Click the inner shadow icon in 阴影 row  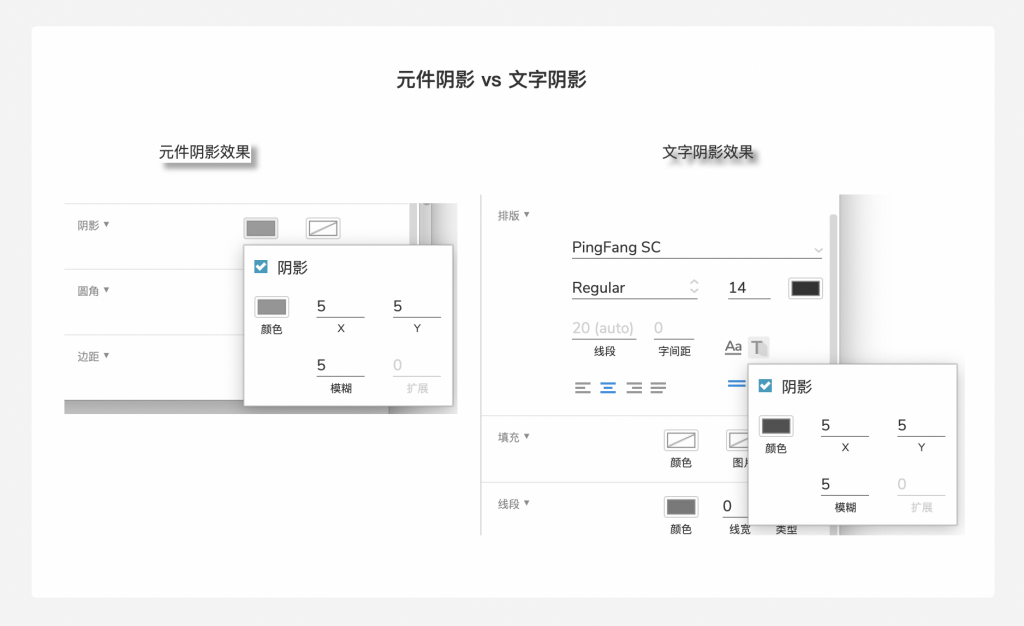click(322, 228)
